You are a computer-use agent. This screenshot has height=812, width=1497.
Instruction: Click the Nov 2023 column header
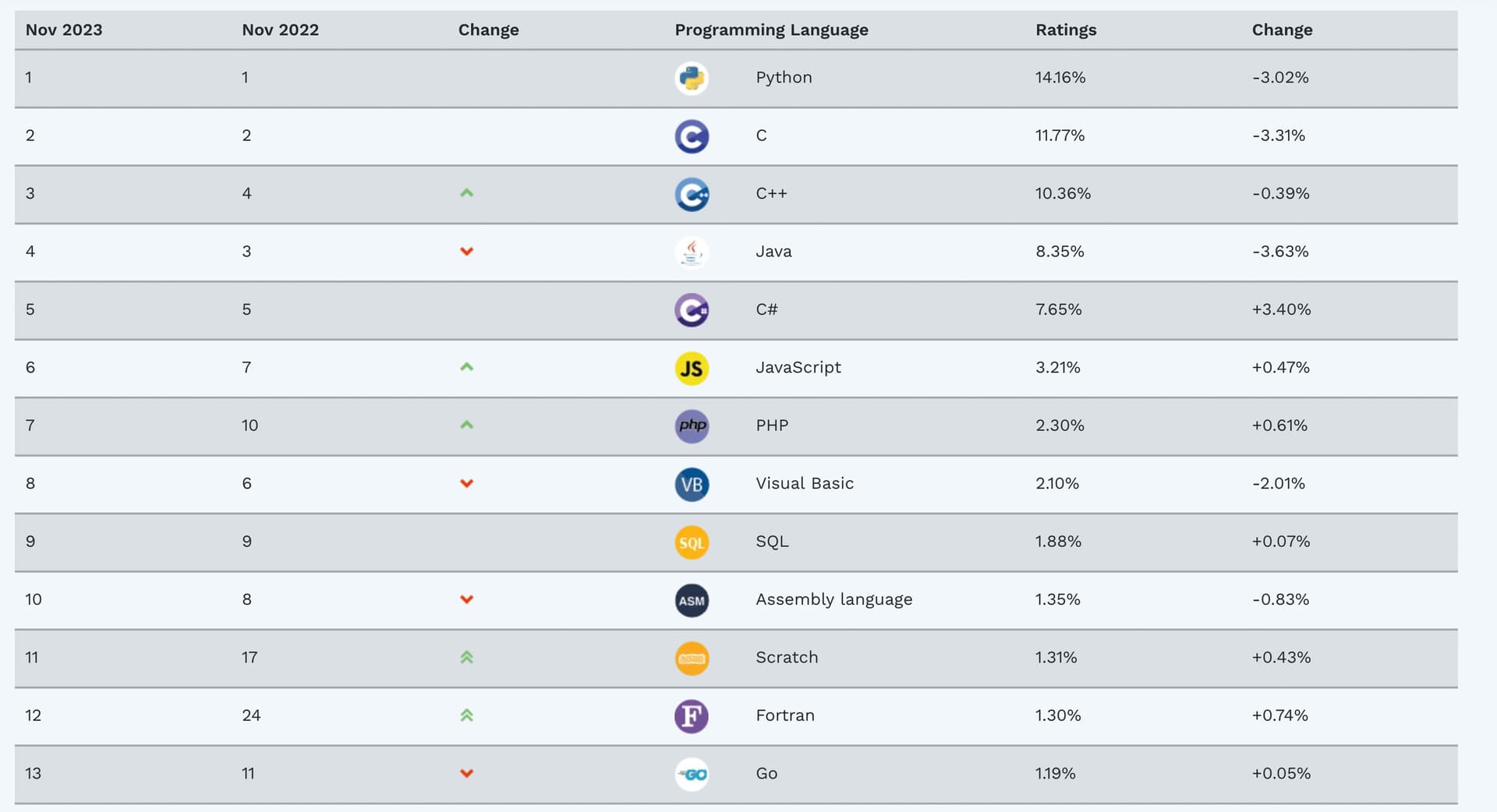(64, 30)
